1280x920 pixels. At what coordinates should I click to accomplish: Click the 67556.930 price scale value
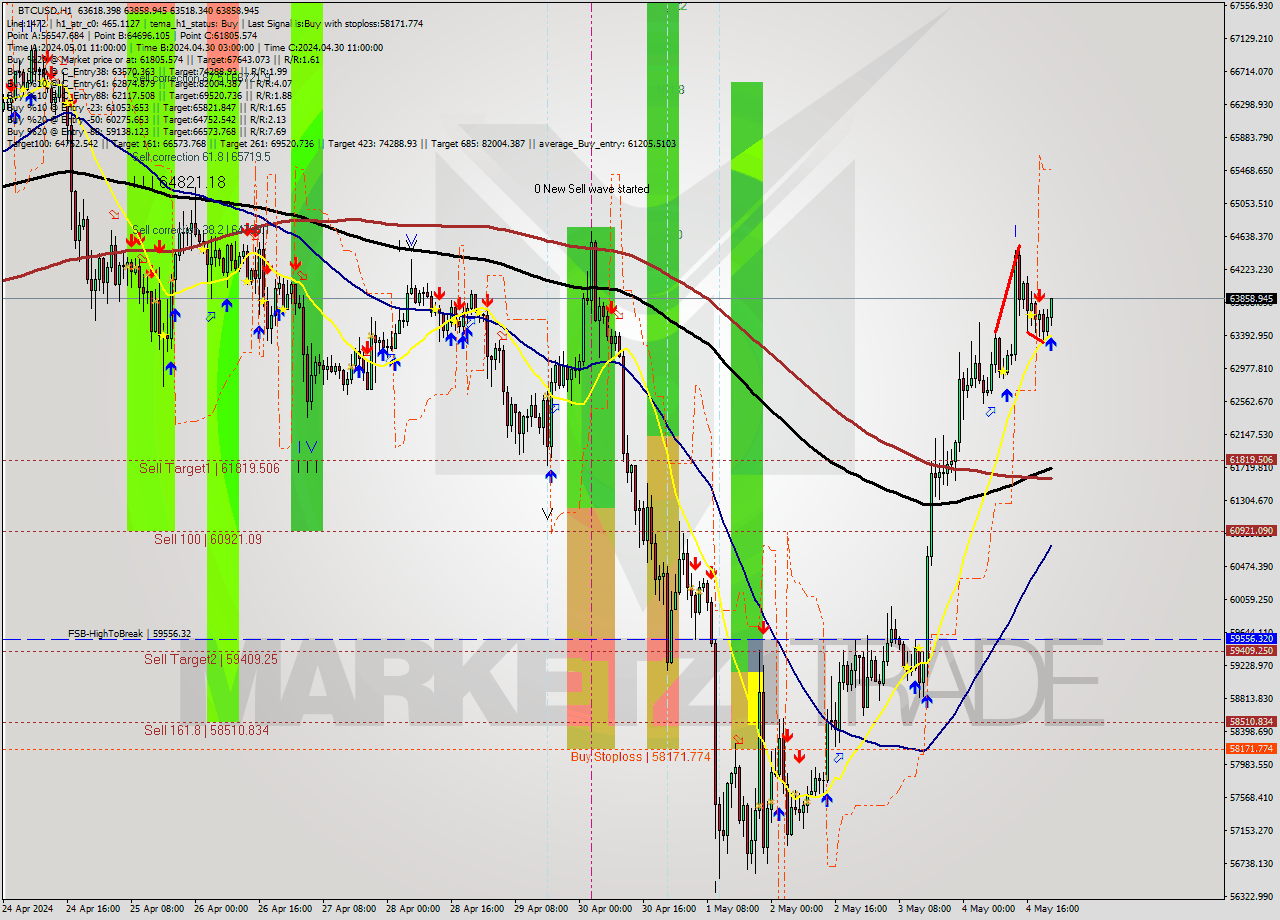(x=1251, y=5)
